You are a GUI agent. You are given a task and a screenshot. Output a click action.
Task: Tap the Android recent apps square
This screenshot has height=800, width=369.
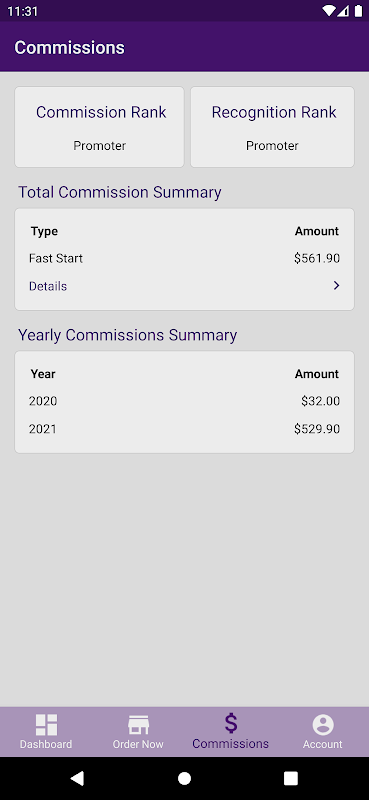pyautogui.click(x=291, y=778)
